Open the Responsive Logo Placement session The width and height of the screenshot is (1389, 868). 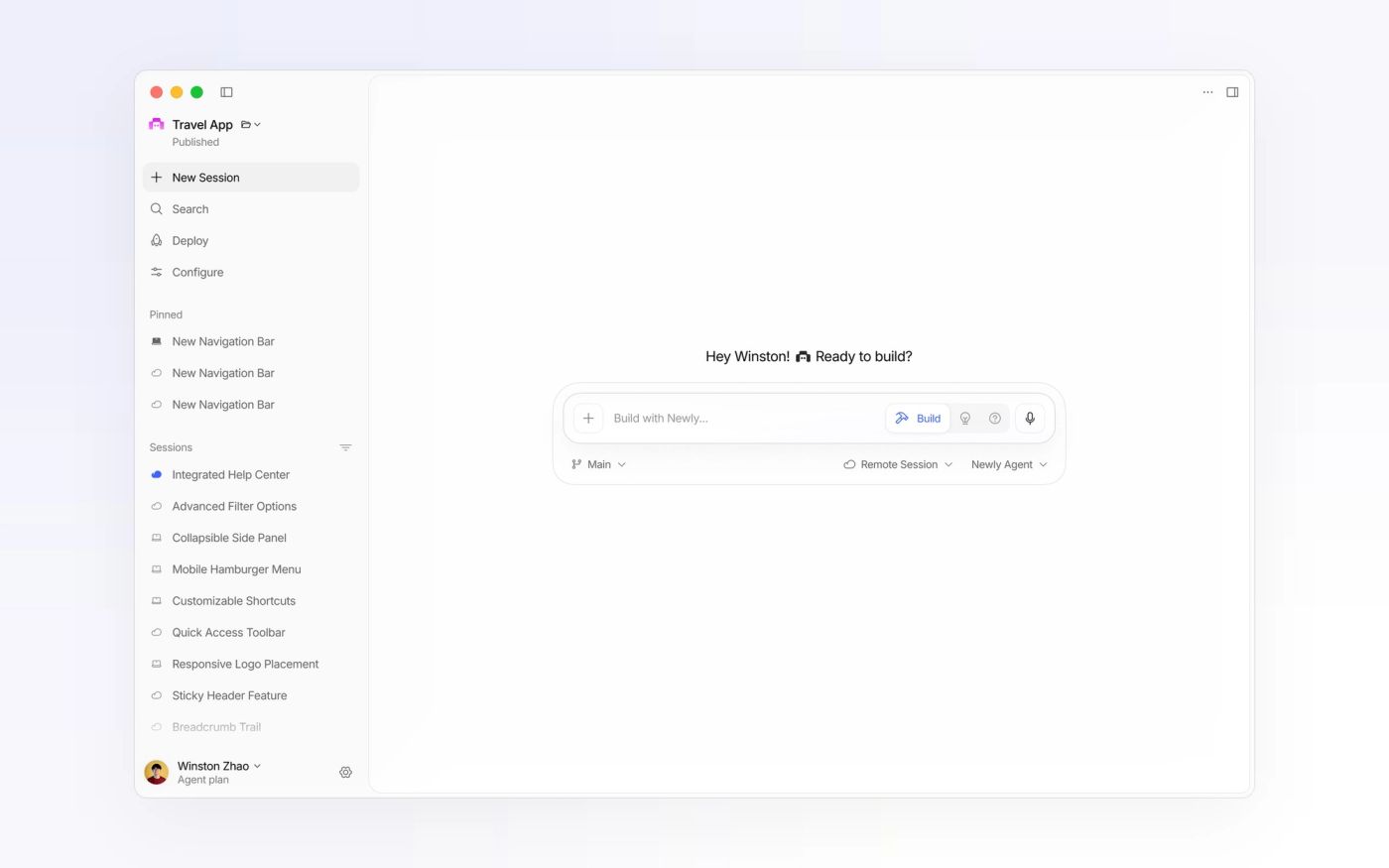251,665
